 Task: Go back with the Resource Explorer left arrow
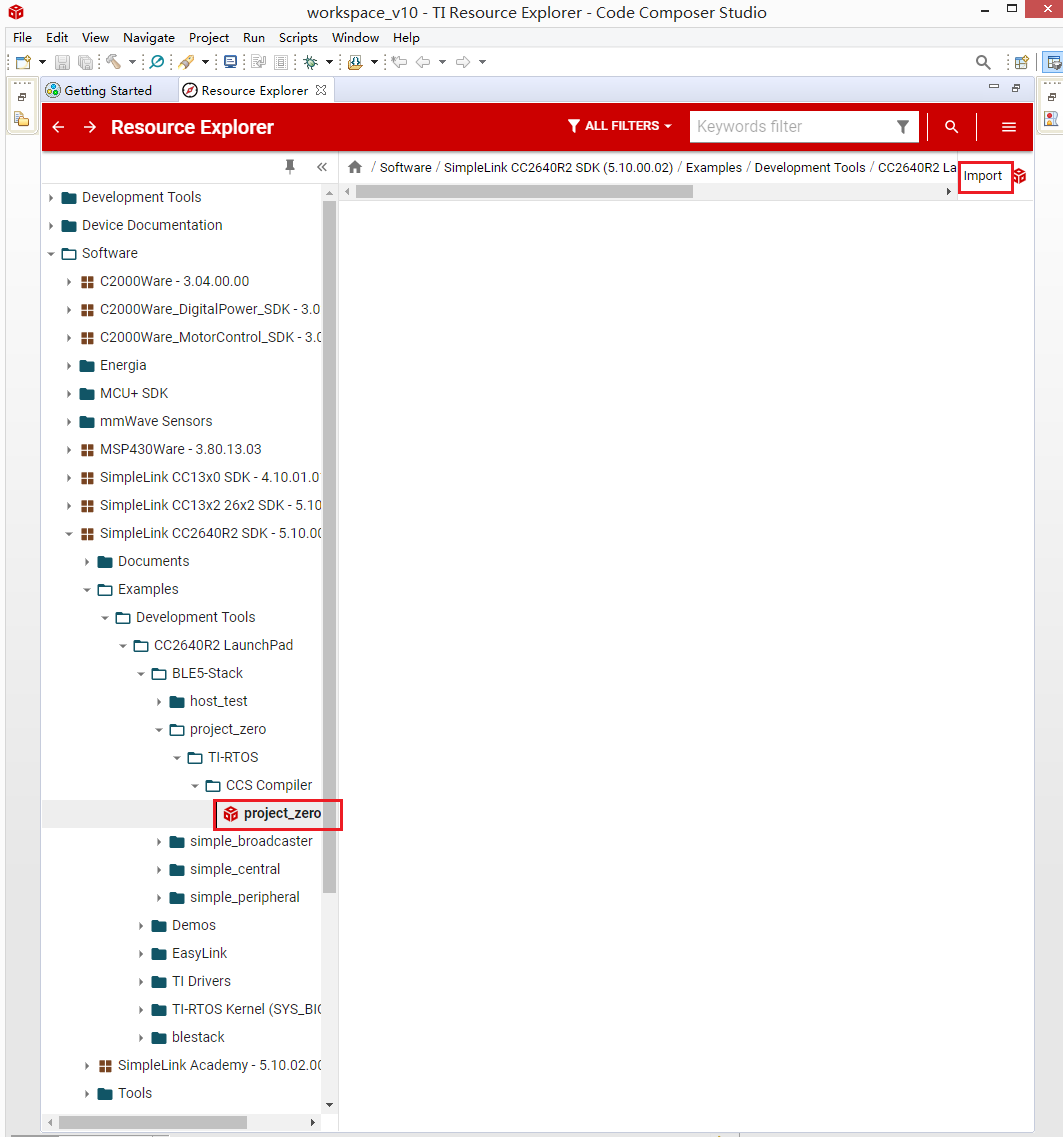(59, 127)
